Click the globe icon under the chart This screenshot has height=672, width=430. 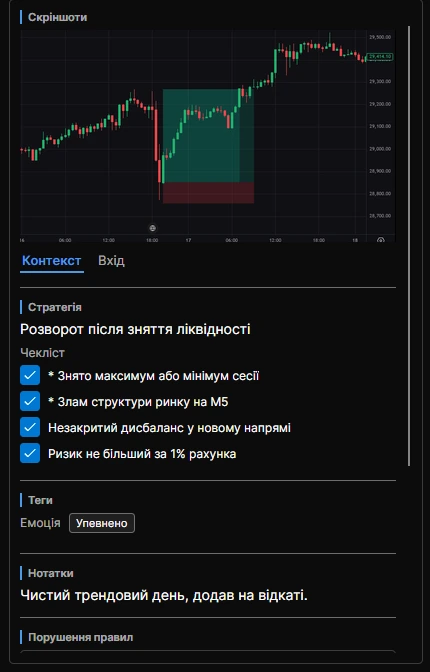coord(152,228)
